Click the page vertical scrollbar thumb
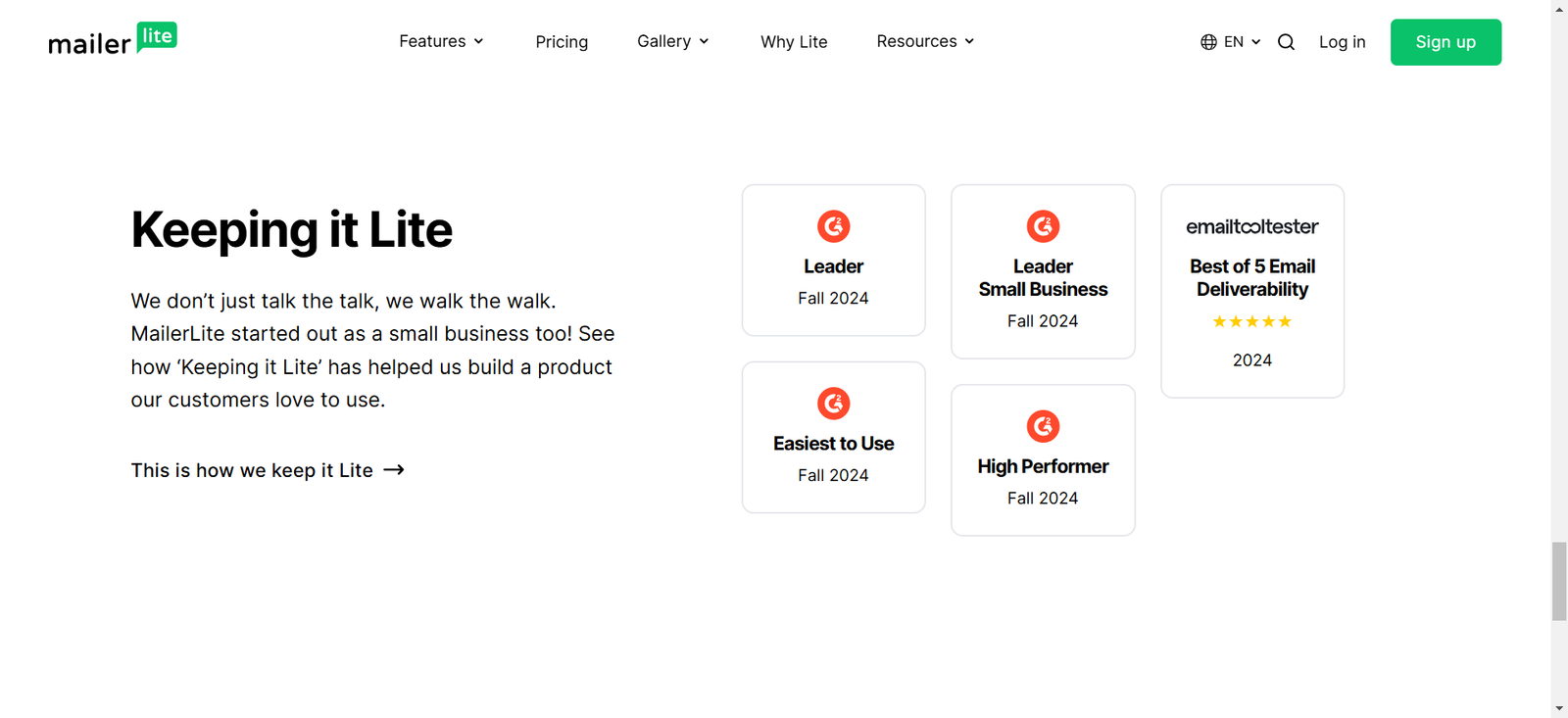Screen dimensions: 1568x718 1559,581
